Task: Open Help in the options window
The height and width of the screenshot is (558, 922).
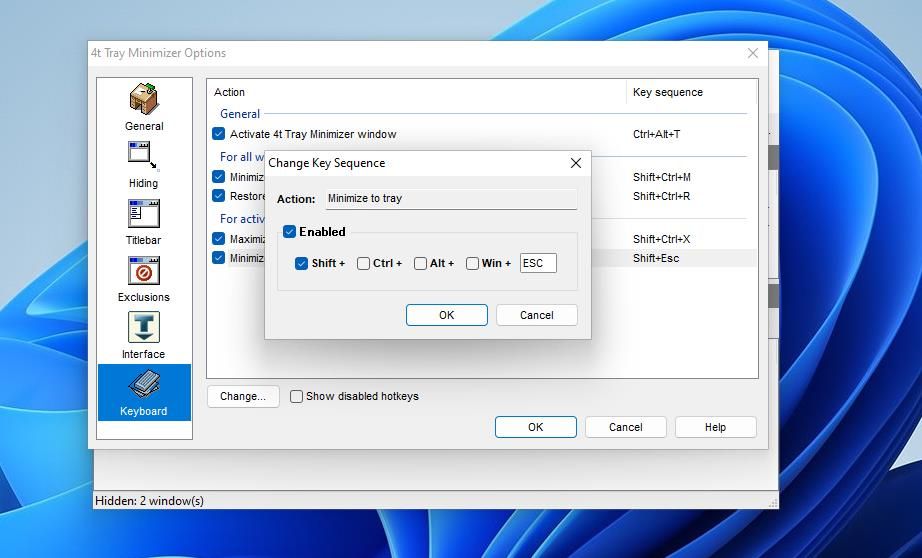Action: point(715,427)
